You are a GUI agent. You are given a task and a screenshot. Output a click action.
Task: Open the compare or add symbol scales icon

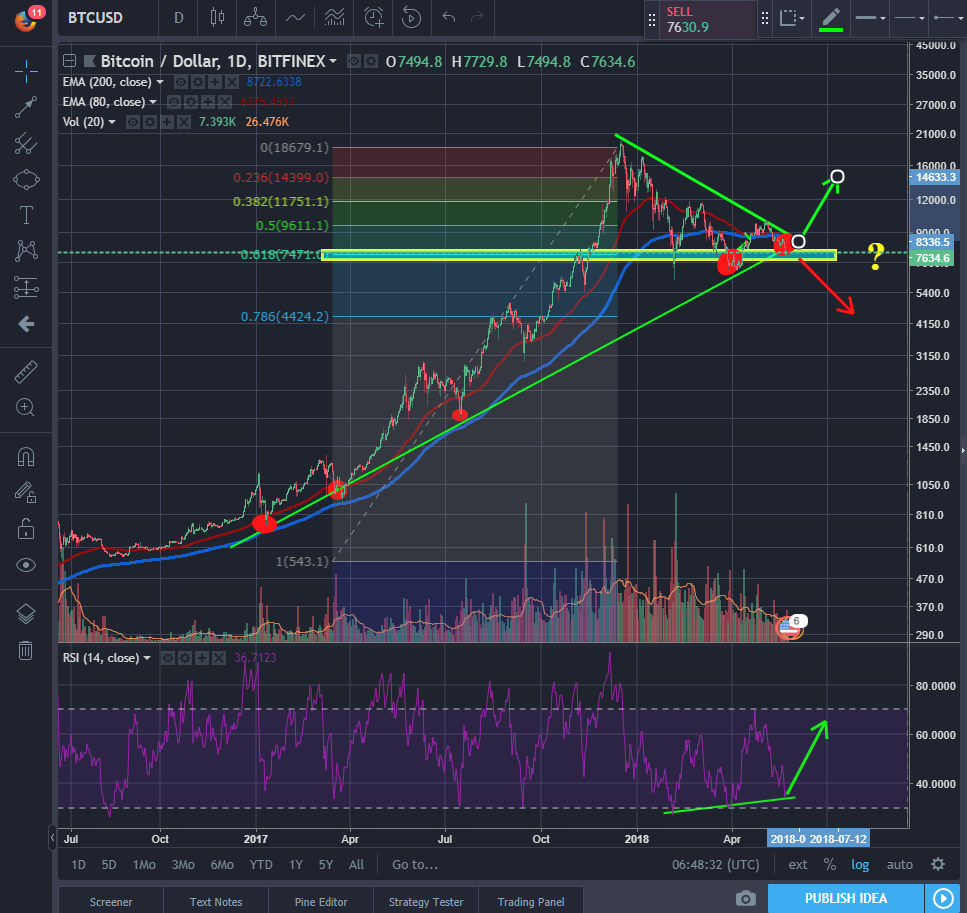[x=255, y=18]
